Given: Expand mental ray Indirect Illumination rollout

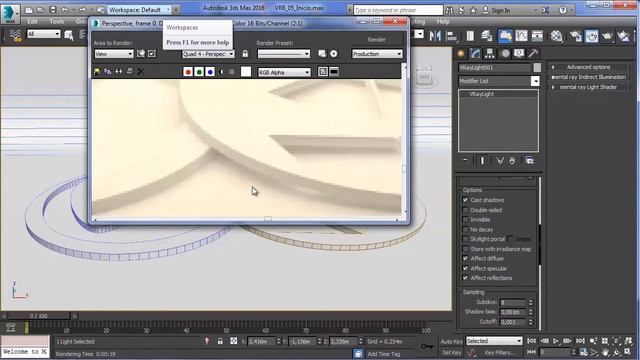Looking at the screenshot, I should (588, 77).
